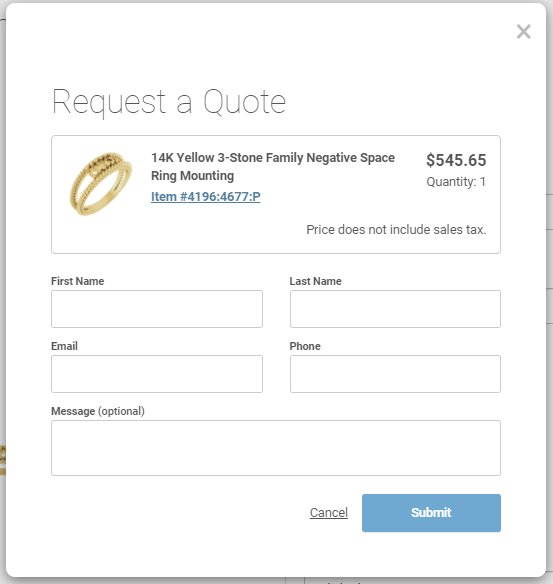553x584 pixels.
Task: Click the sales tax disclaimer note
Action: (x=396, y=229)
